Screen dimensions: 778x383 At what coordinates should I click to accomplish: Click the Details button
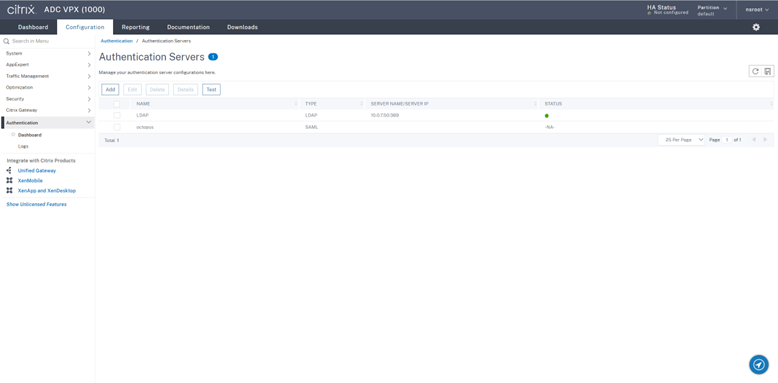coord(186,90)
